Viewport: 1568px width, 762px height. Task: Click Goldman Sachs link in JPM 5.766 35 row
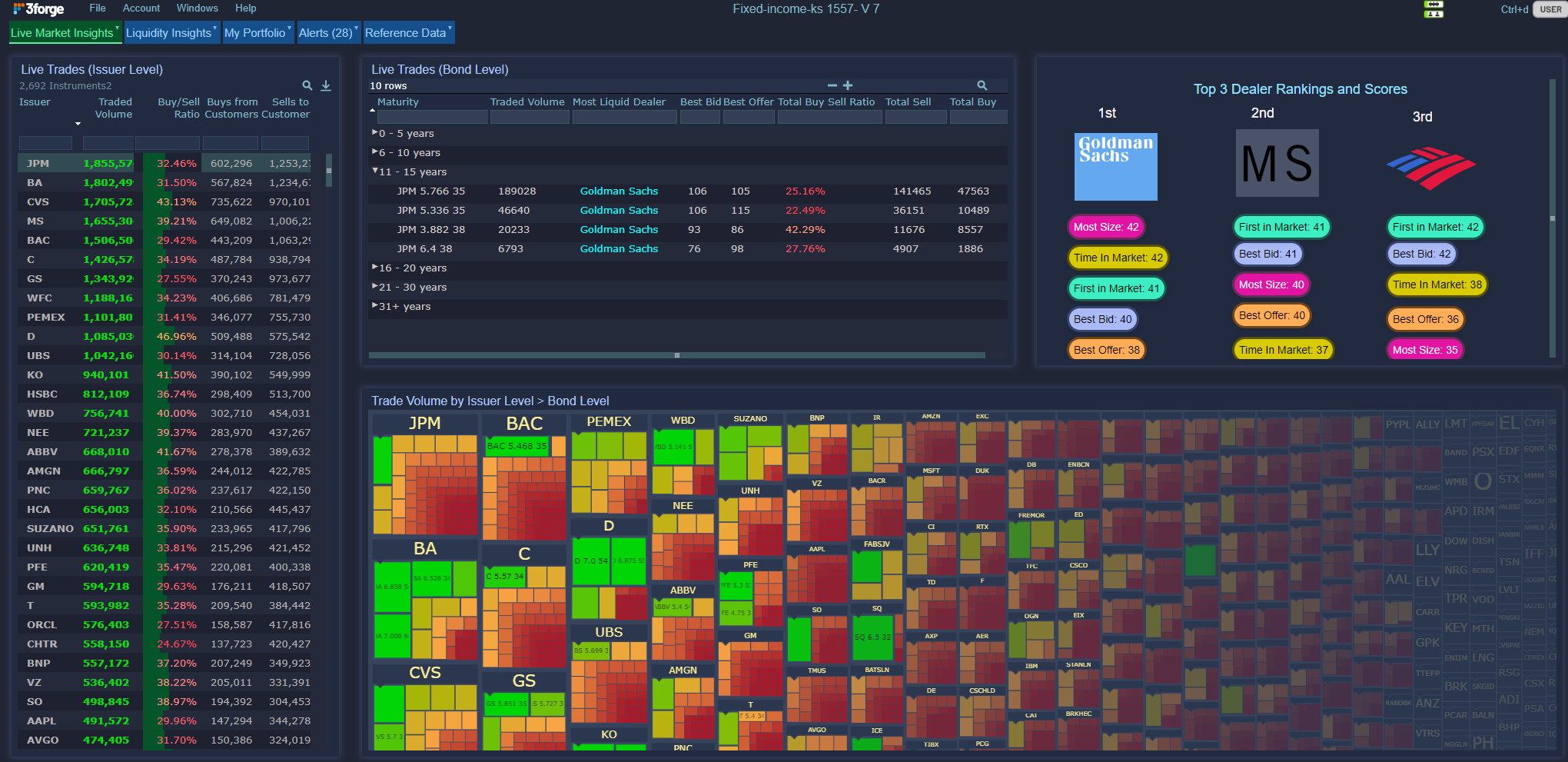pyautogui.click(x=619, y=191)
